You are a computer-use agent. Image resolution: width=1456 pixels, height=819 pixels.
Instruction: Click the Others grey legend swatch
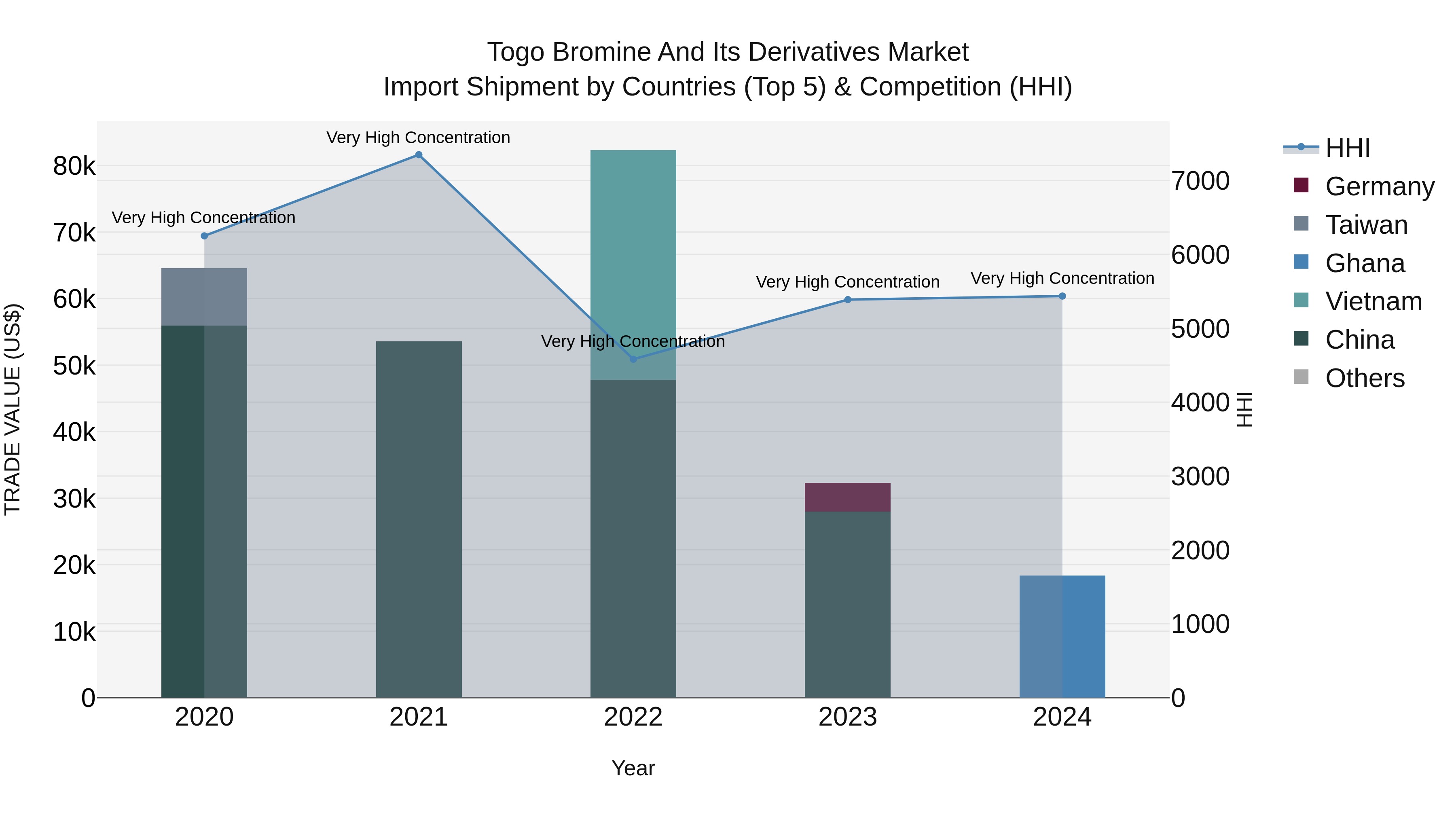click(x=1301, y=377)
